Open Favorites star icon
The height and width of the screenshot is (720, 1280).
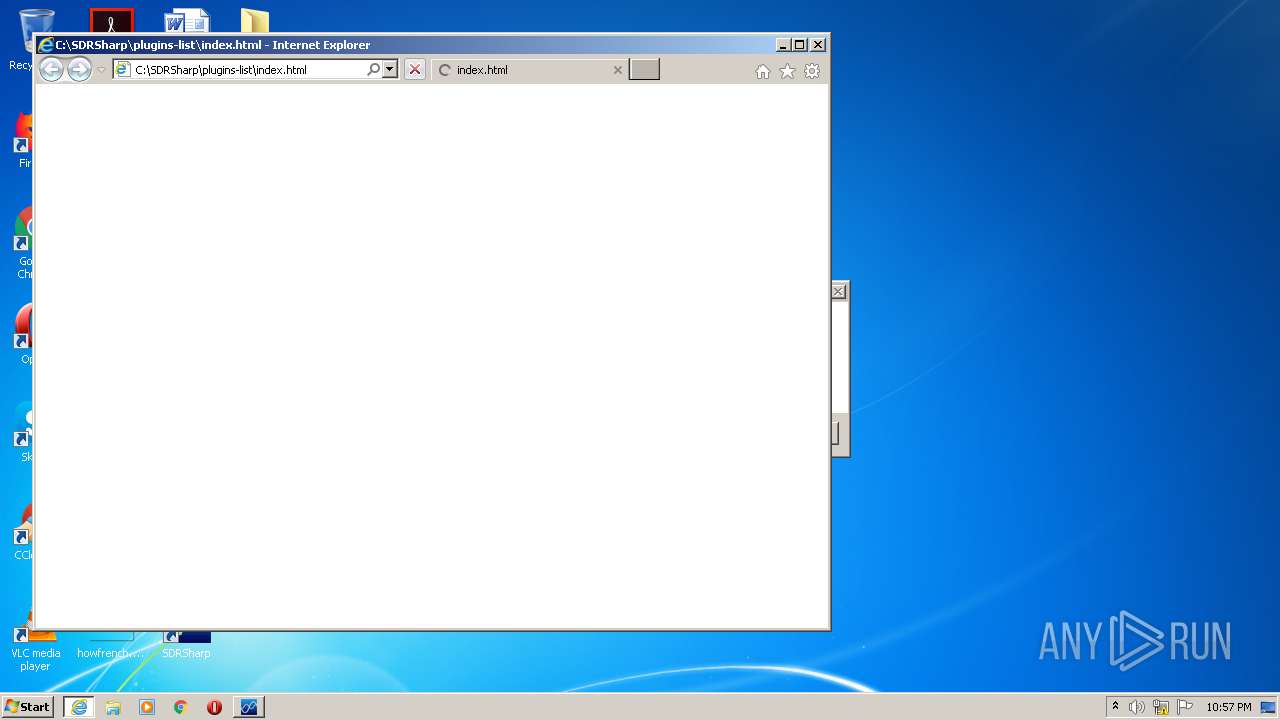pos(787,71)
